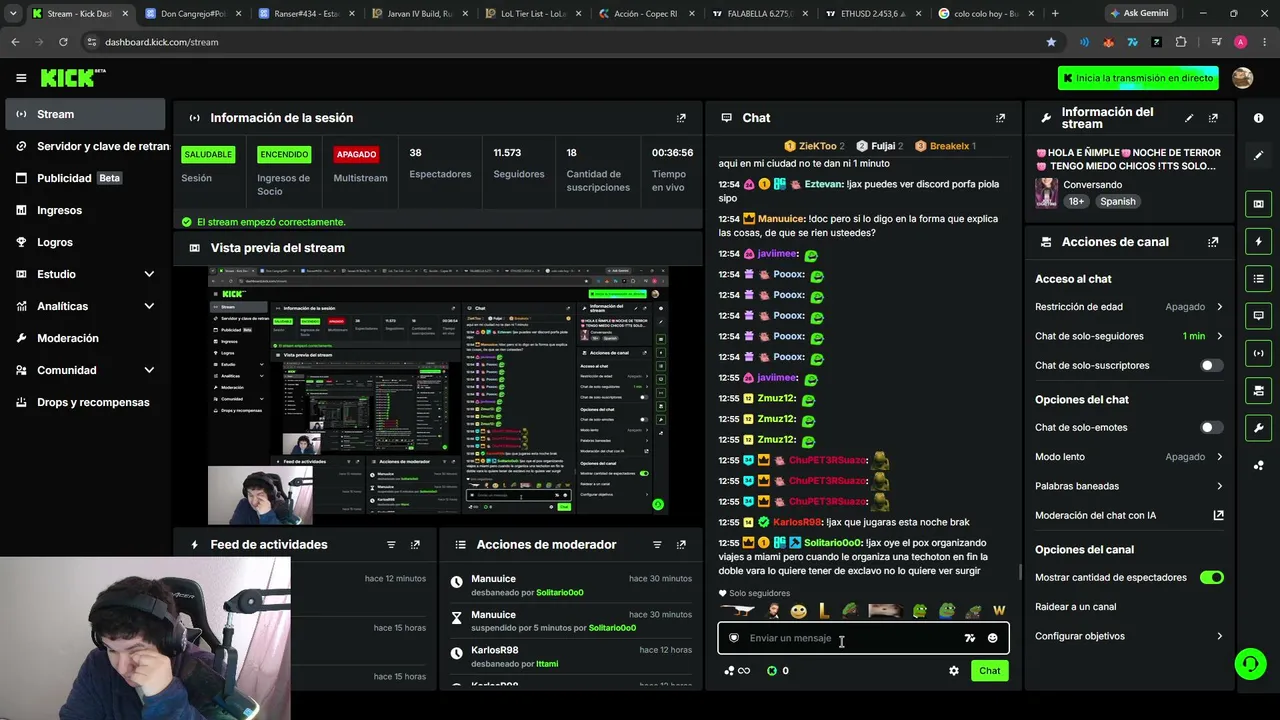Open Palabras baneadas settings
The height and width of the screenshot is (720, 1280).
coord(1129,486)
